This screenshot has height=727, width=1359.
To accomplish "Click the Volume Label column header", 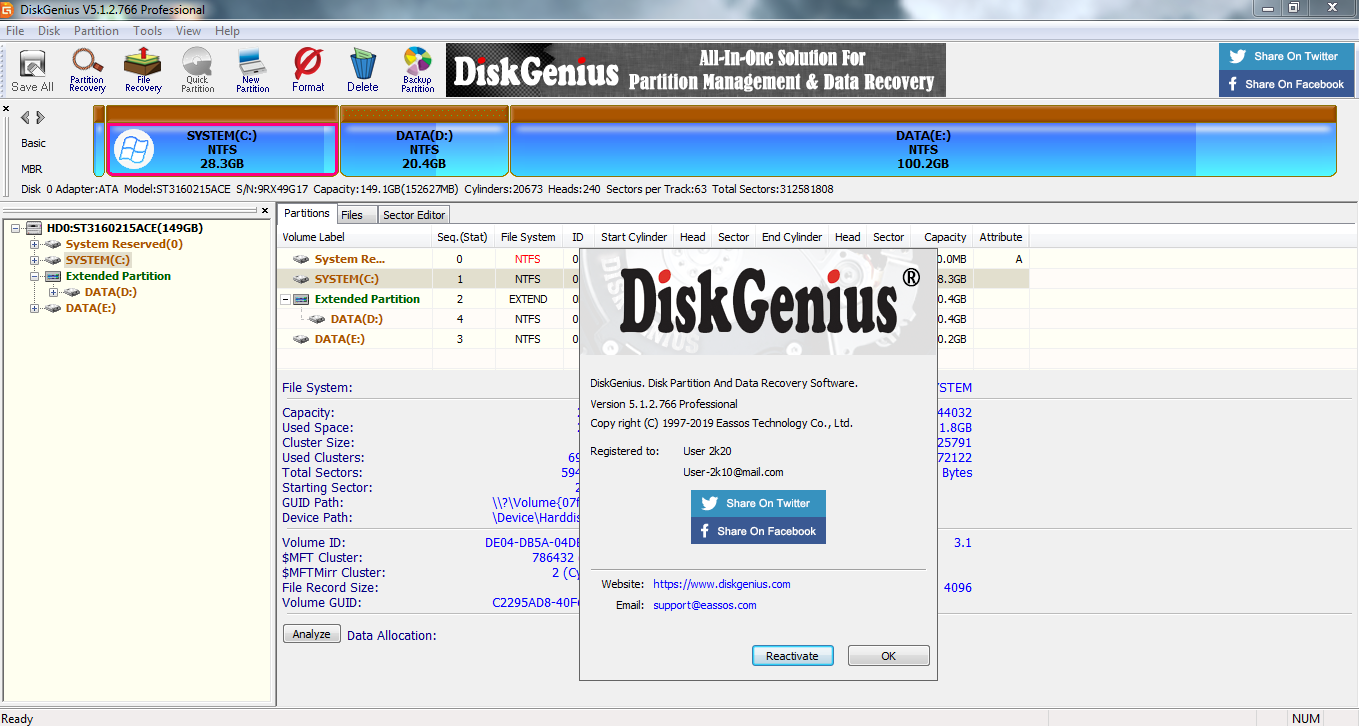I will (x=355, y=237).
